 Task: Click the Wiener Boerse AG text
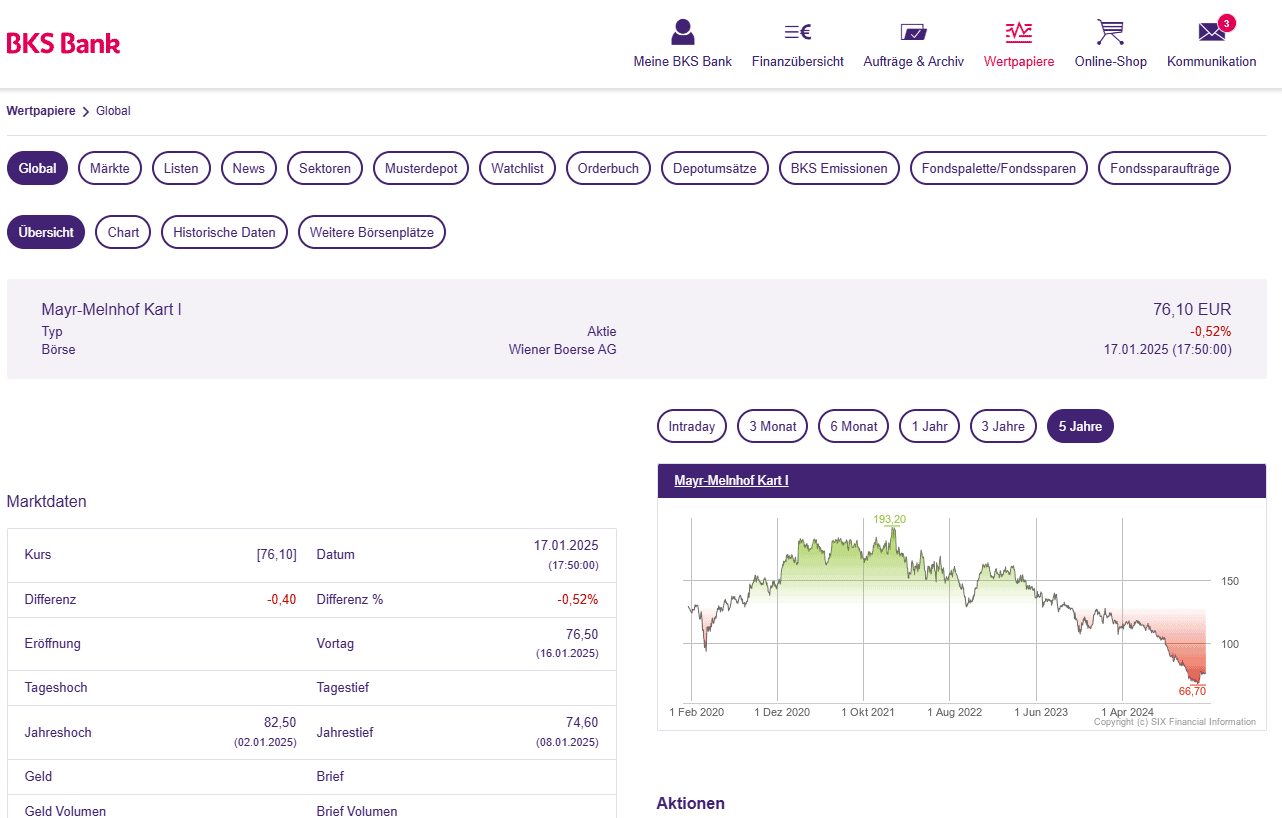[563, 350]
